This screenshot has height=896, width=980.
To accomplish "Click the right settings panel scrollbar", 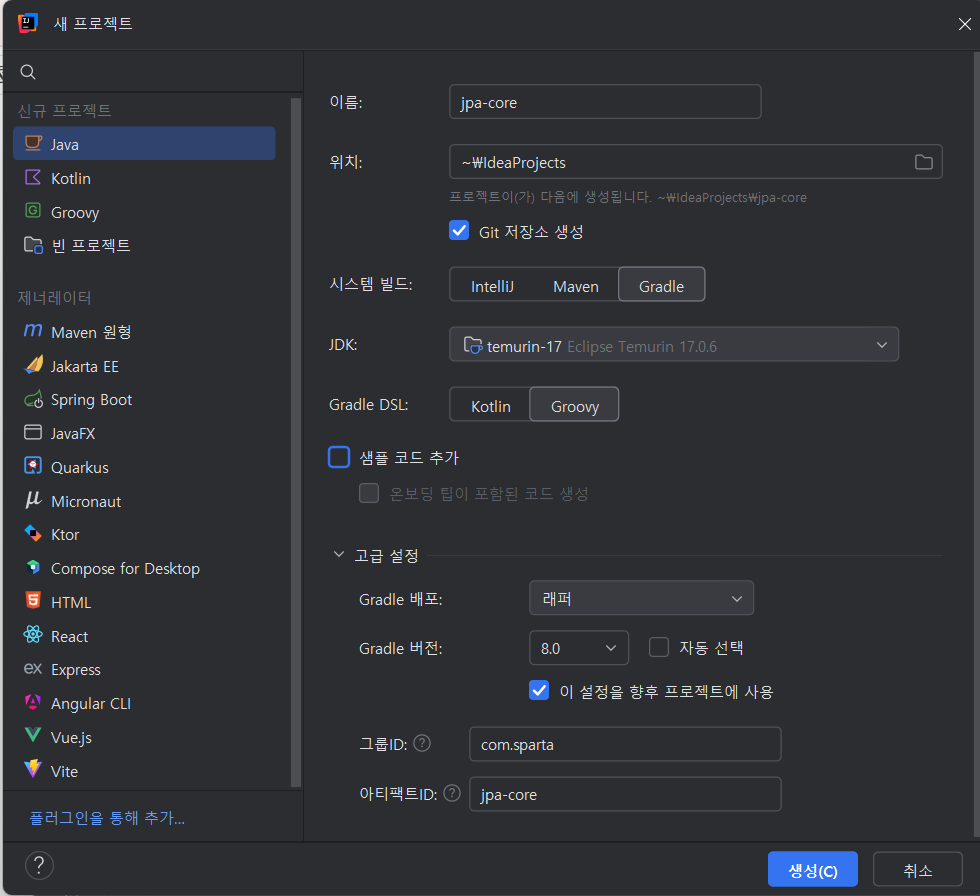I will pyautogui.click(x=976, y=445).
